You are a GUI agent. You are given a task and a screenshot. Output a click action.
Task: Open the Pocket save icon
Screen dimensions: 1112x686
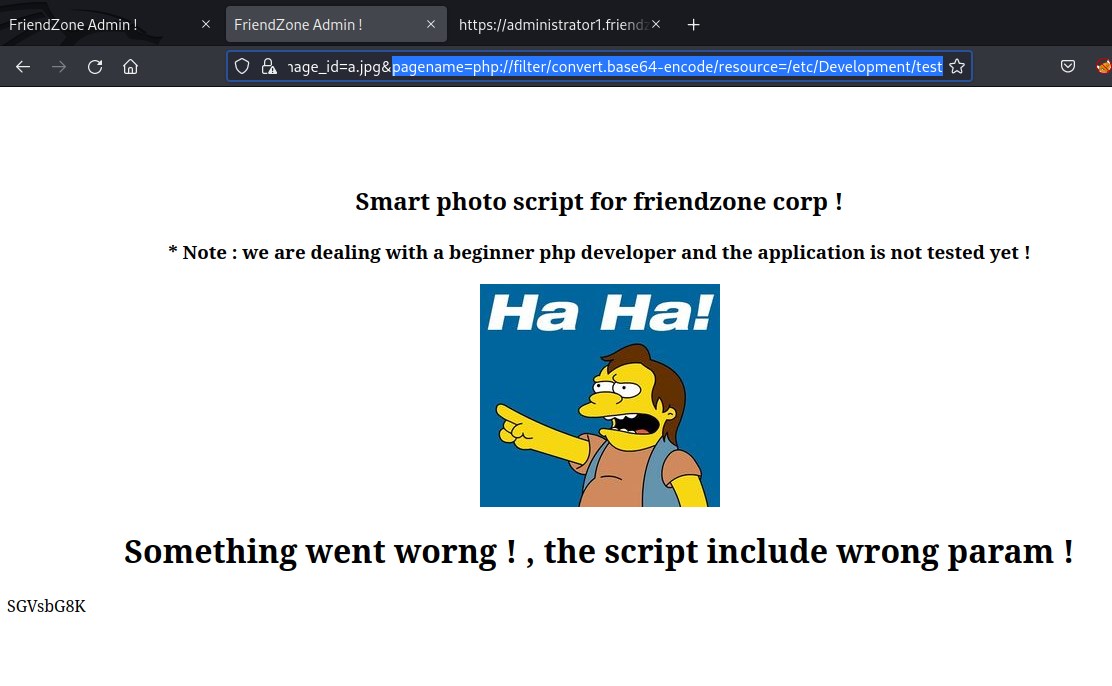(x=1067, y=67)
